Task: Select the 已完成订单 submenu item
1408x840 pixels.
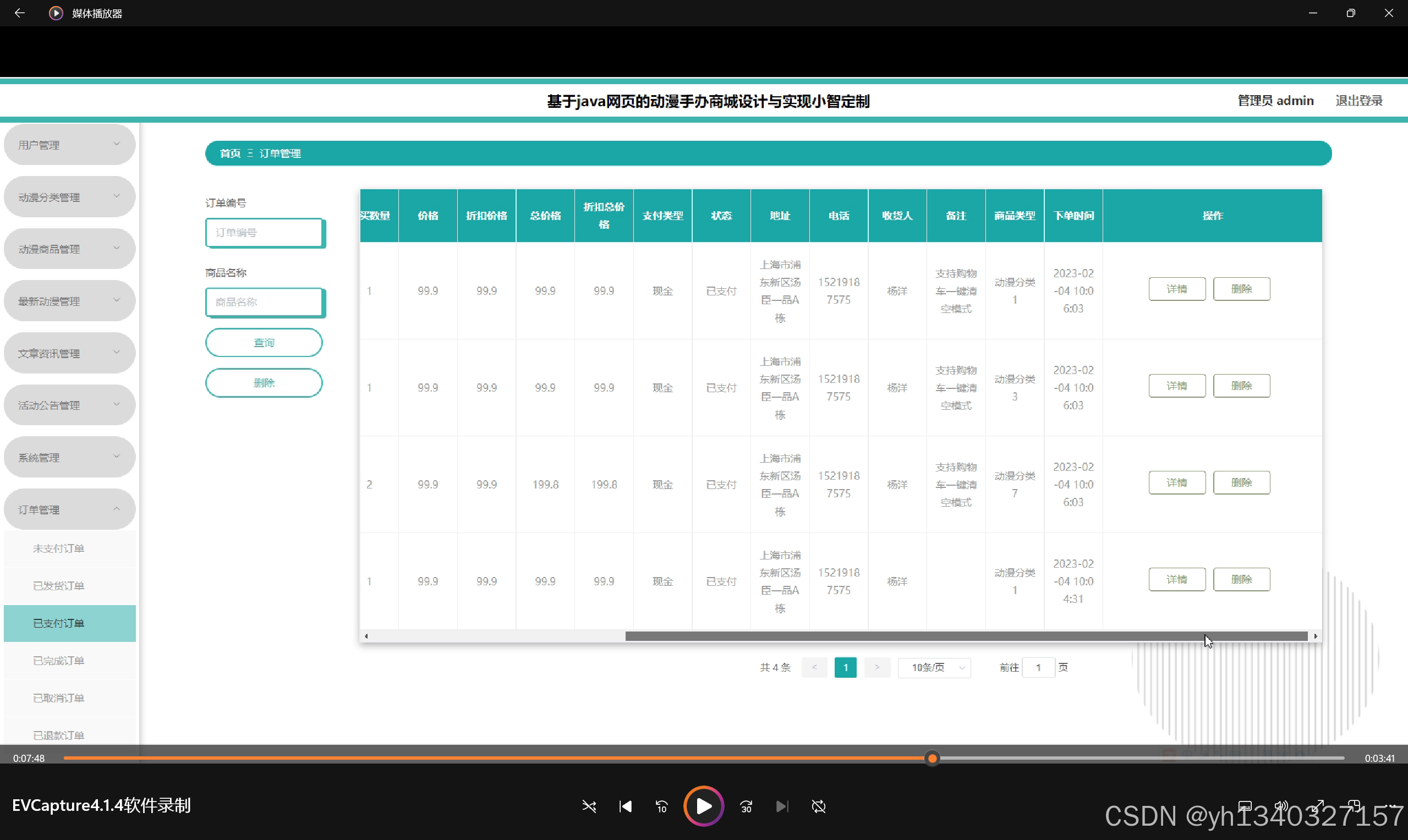Action: tap(59, 661)
